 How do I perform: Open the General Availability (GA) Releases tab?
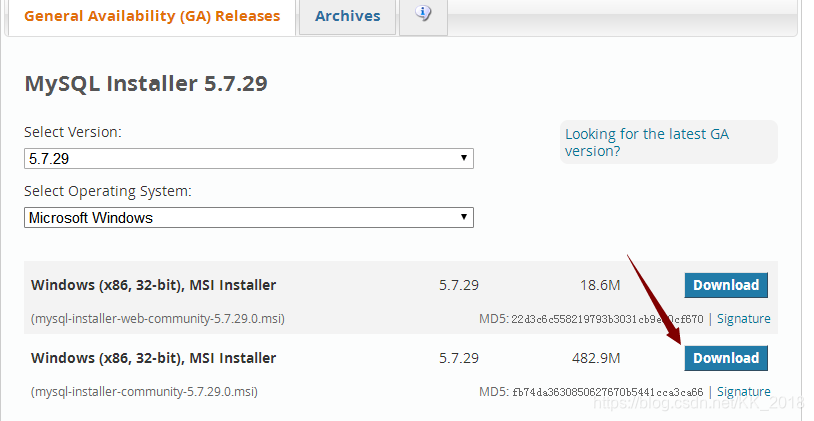point(151,16)
